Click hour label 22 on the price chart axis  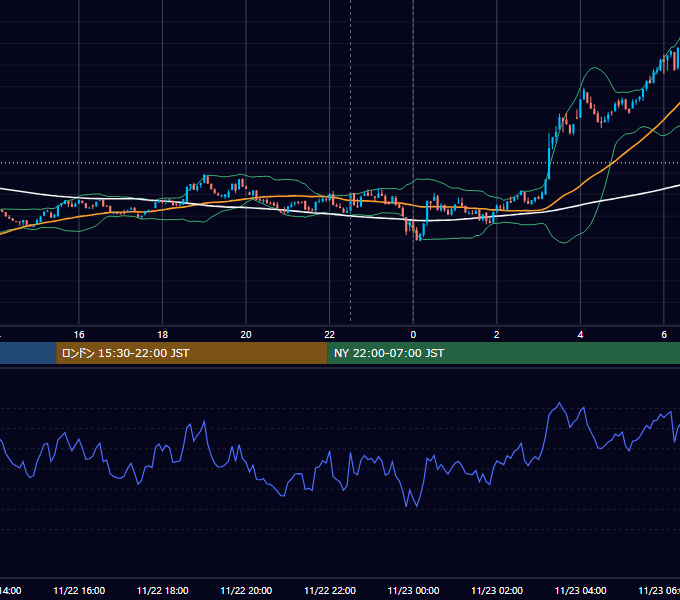pos(330,335)
